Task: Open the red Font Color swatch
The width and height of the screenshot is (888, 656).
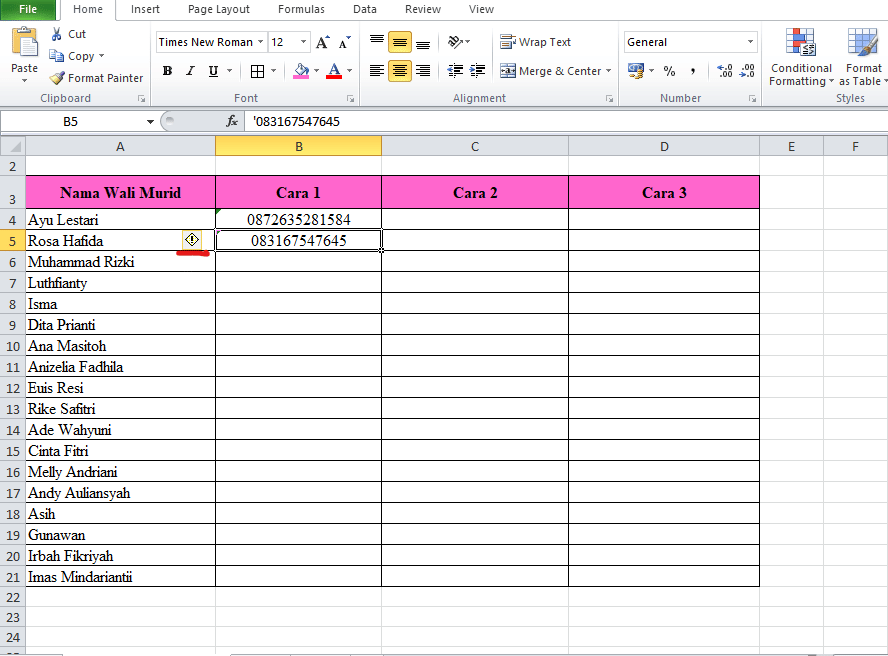Action: pos(332,71)
